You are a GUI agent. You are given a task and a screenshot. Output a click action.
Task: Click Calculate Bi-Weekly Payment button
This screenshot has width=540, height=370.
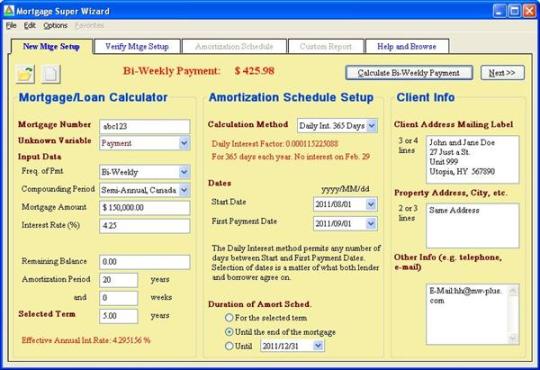click(x=409, y=73)
